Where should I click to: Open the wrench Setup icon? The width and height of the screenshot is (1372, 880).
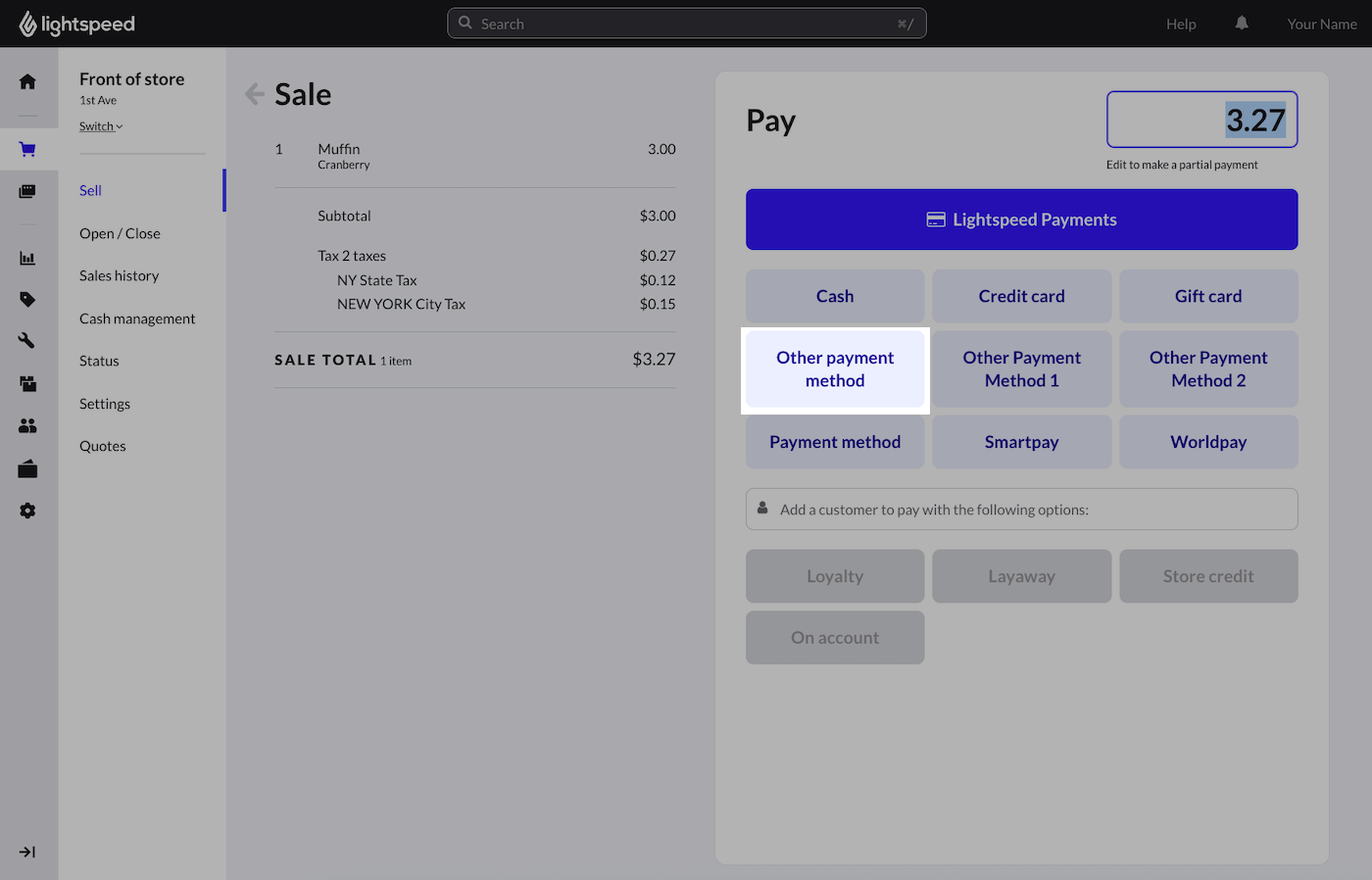[x=27, y=341]
